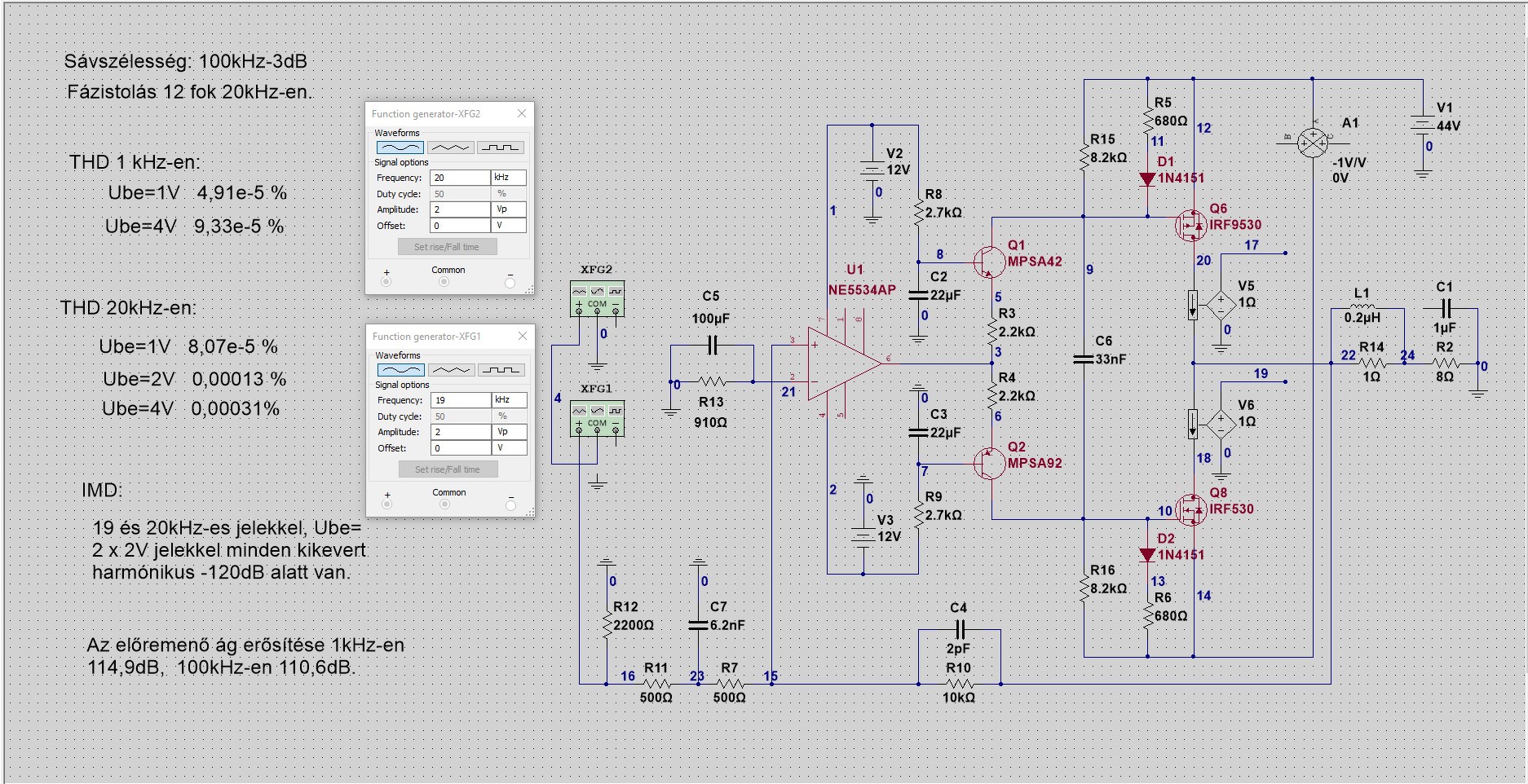
Task: Click the Common terminal in XFG2 dialog
Action: click(x=444, y=282)
